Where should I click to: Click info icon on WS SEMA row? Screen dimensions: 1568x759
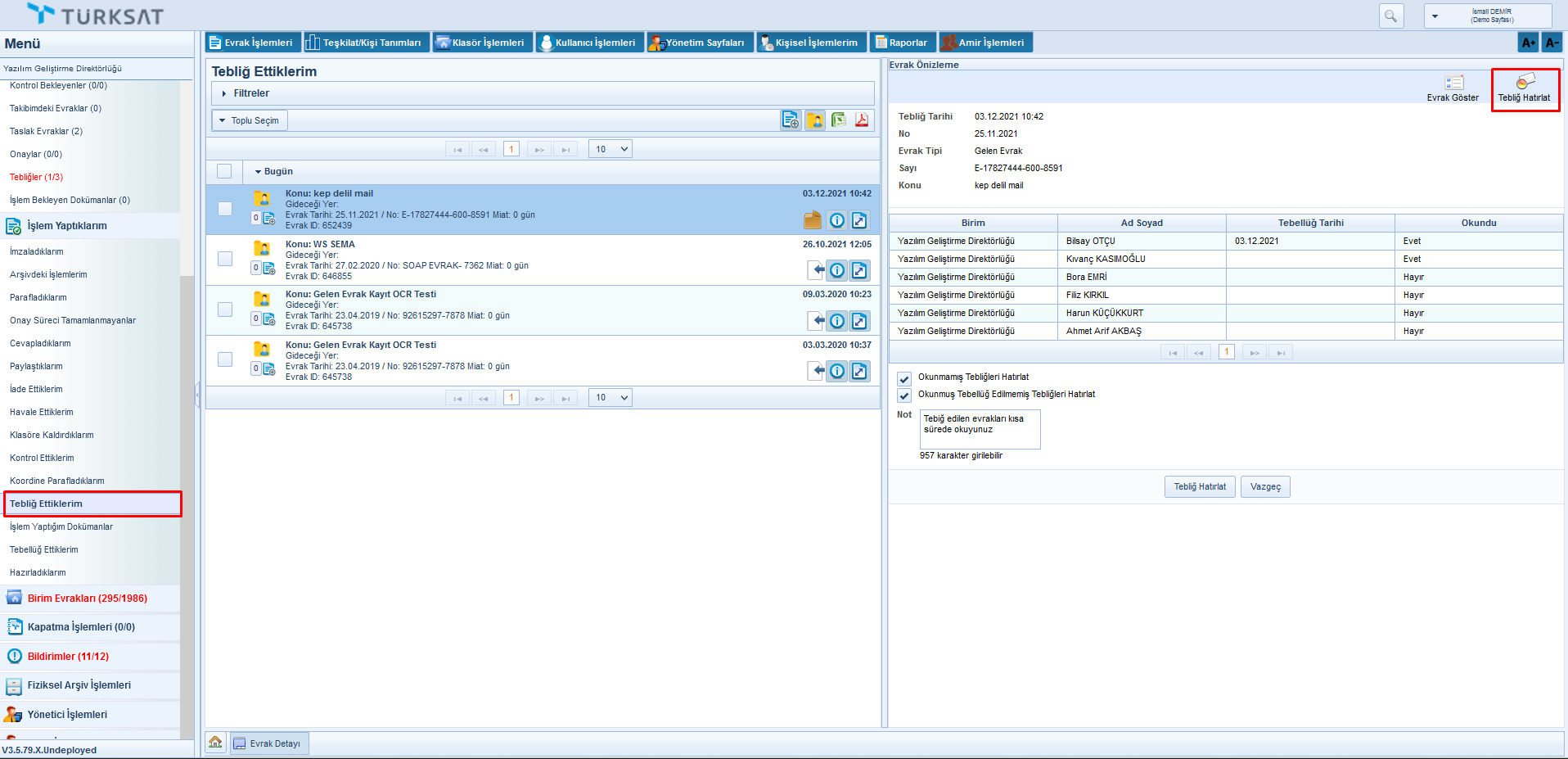pyautogui.click(x=837, y=270)
